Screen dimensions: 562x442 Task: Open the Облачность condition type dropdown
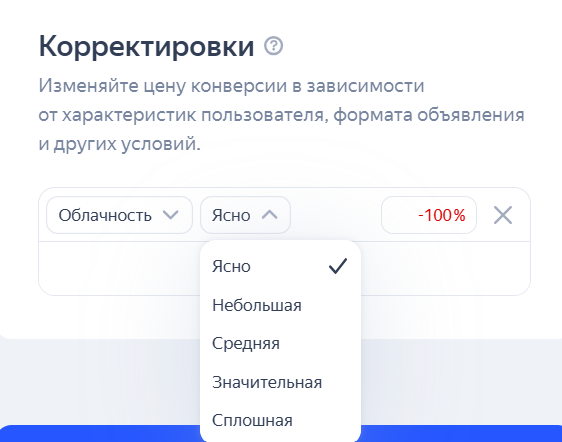tap(119, 215)
